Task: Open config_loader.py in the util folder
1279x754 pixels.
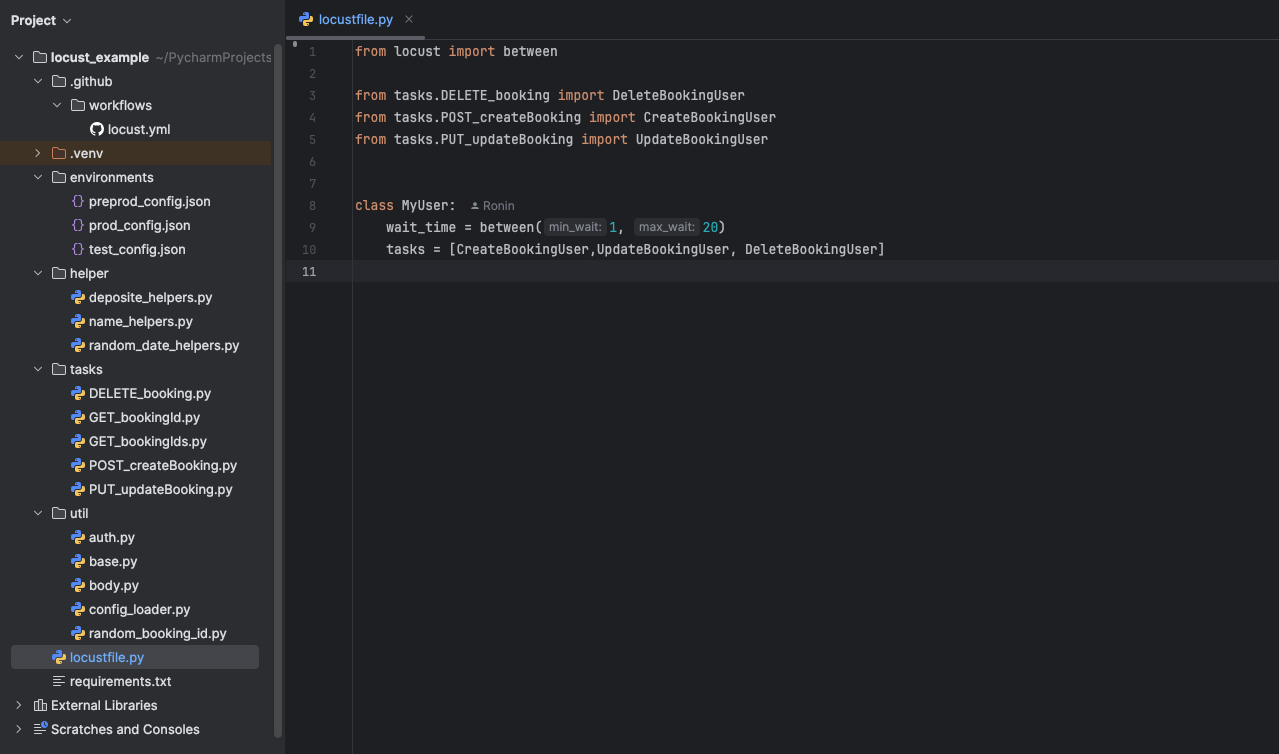Action: (139, 609)
